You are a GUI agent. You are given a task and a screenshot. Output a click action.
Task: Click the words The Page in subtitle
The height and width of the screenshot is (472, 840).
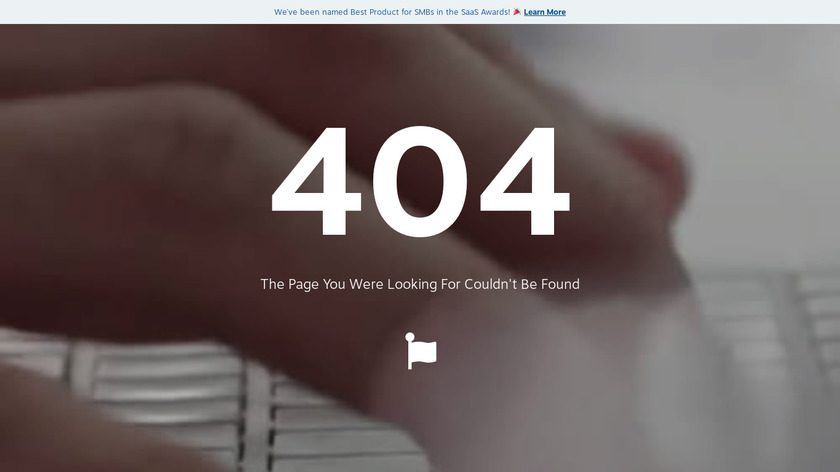point(289,284)
